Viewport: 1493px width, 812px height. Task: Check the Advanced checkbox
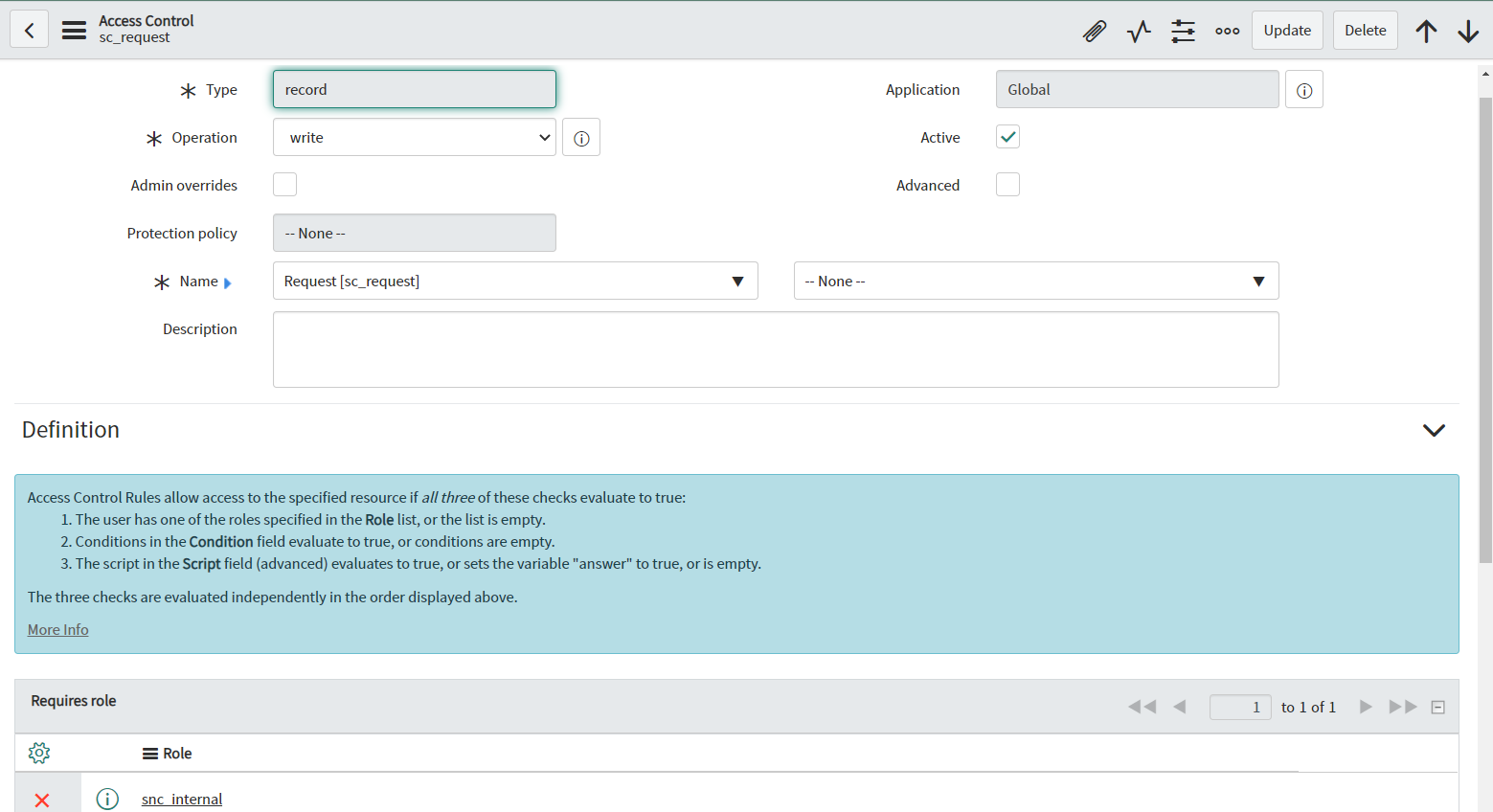point(1007,184)
